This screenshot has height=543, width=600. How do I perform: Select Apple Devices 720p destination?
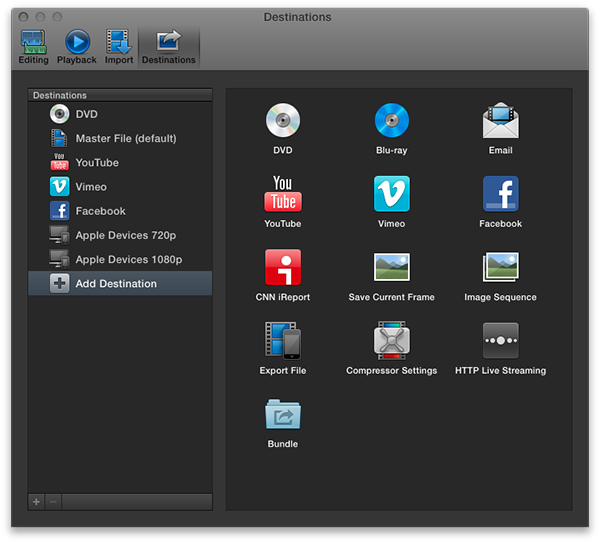[120, 235]
